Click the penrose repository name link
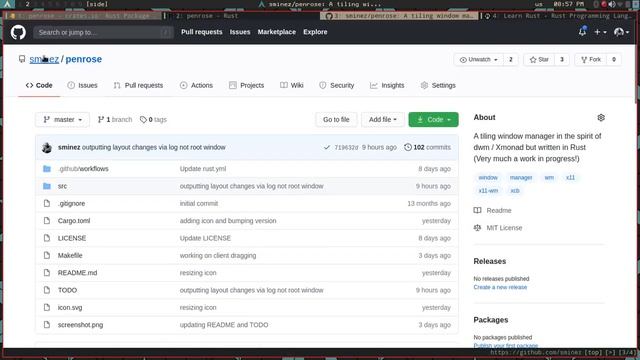The height and width of the screenshot is (360, 640). point(84,59)
